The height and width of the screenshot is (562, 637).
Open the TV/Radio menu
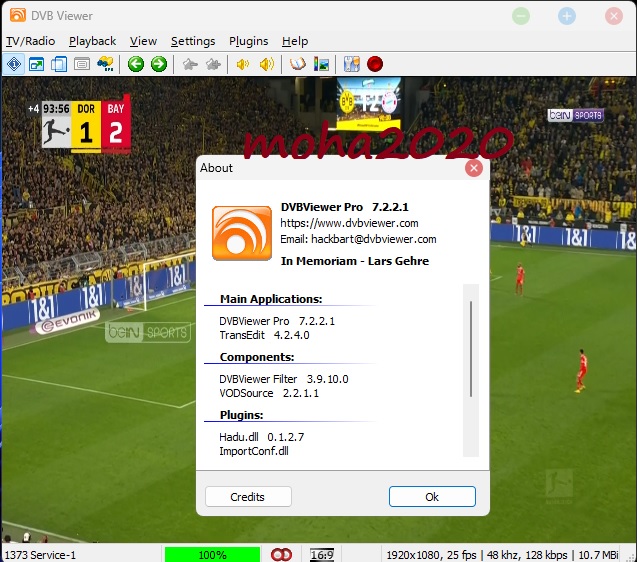point(30,41)
